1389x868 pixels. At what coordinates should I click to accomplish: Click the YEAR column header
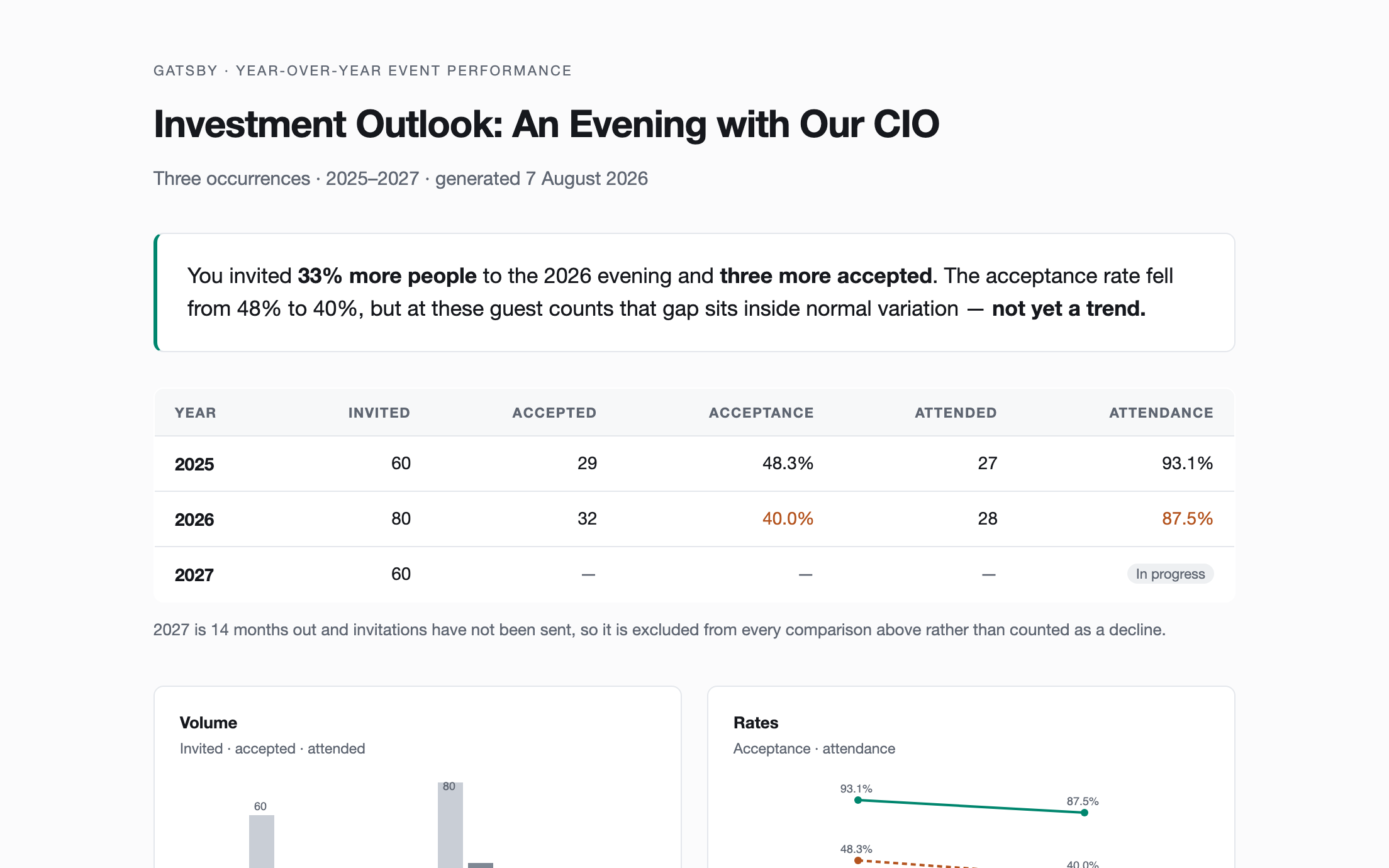[x=195, y=413]
